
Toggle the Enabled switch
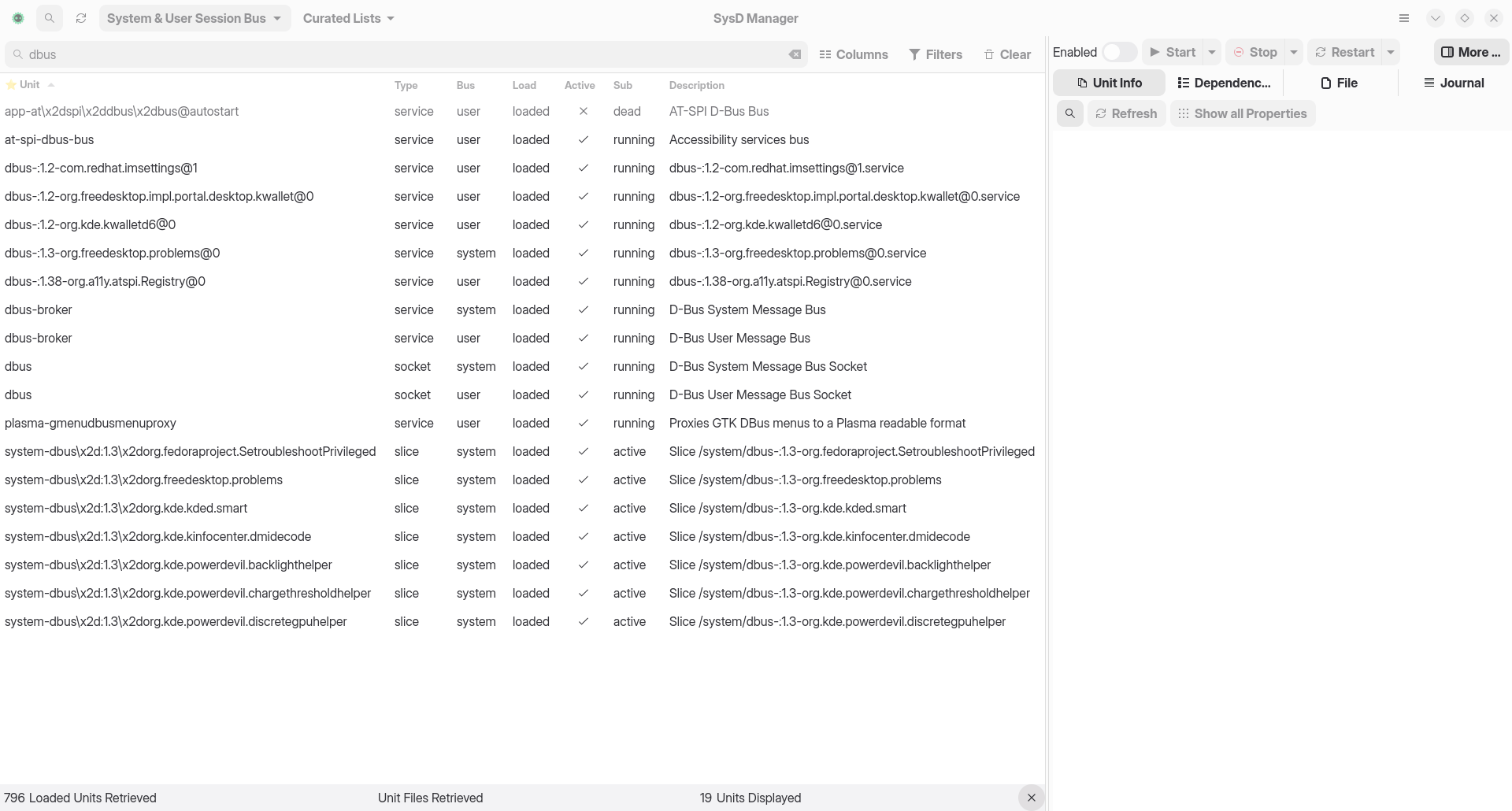tap(1118, 52)
